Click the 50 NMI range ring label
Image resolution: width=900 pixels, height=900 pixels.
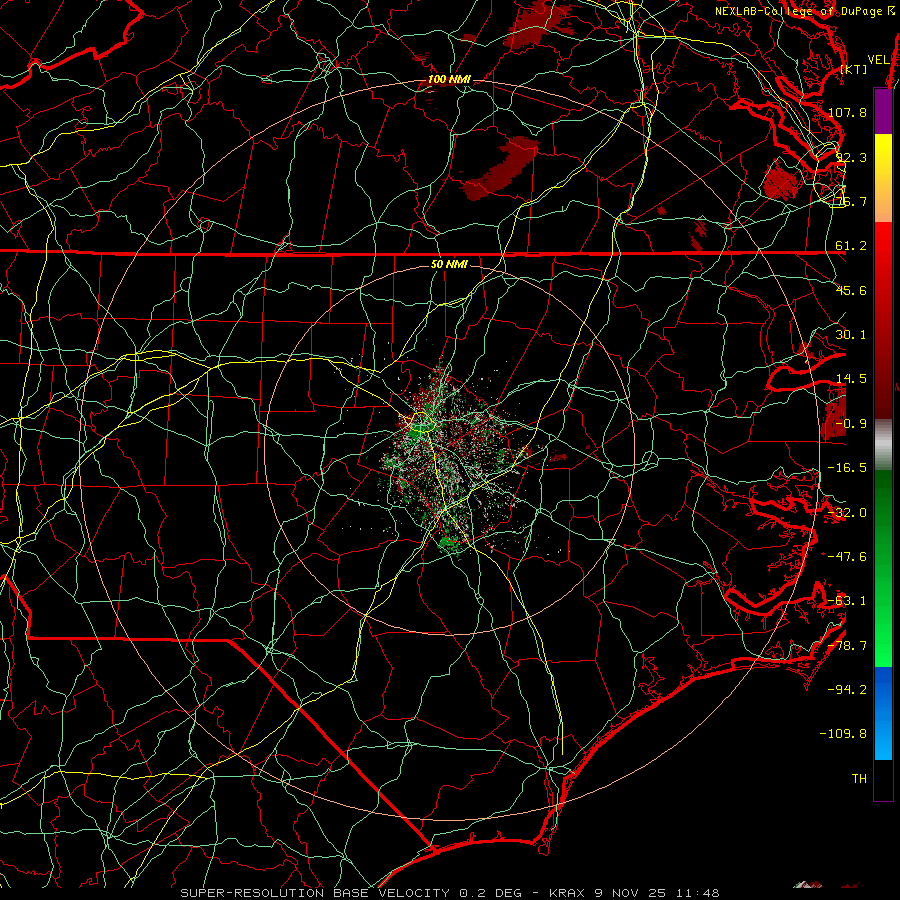(449, 264)
